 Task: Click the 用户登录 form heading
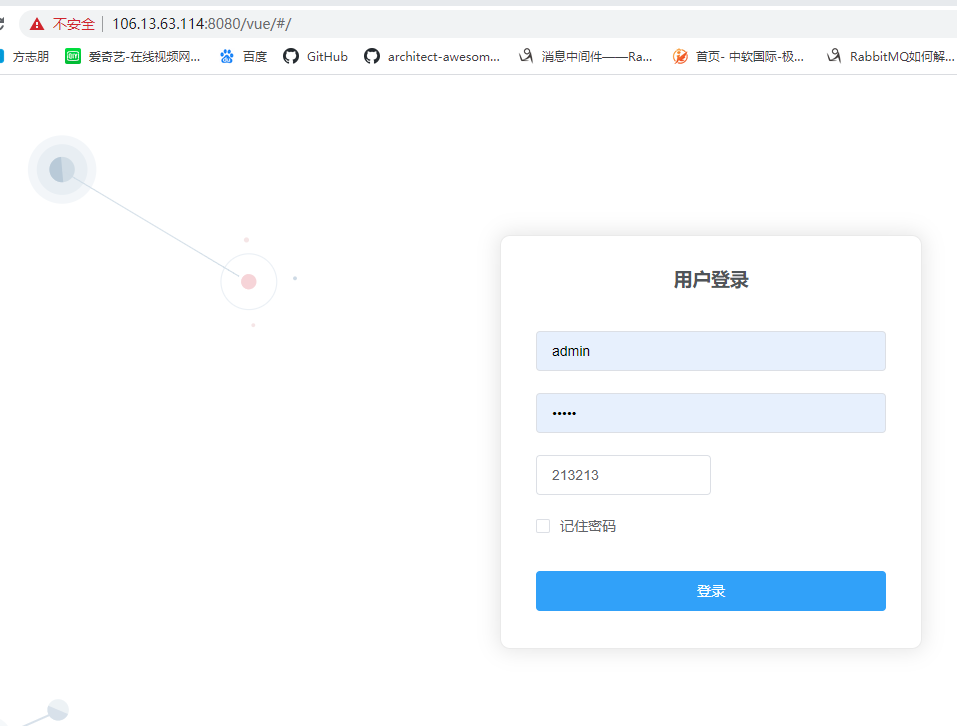pyautogui.click(x=710, y=280)
